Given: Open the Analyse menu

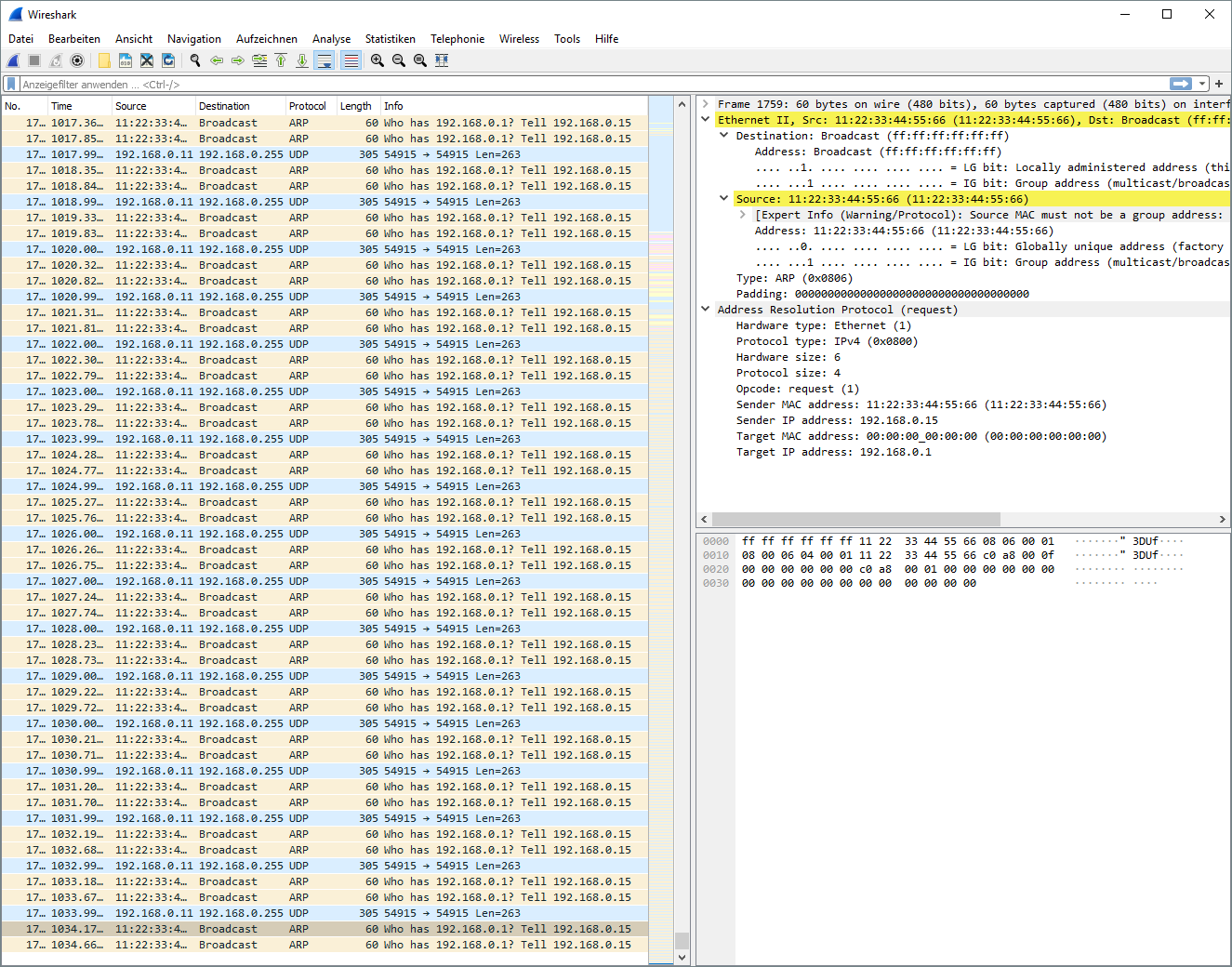Looking at the screenshot, I should [x=332, y=39].
